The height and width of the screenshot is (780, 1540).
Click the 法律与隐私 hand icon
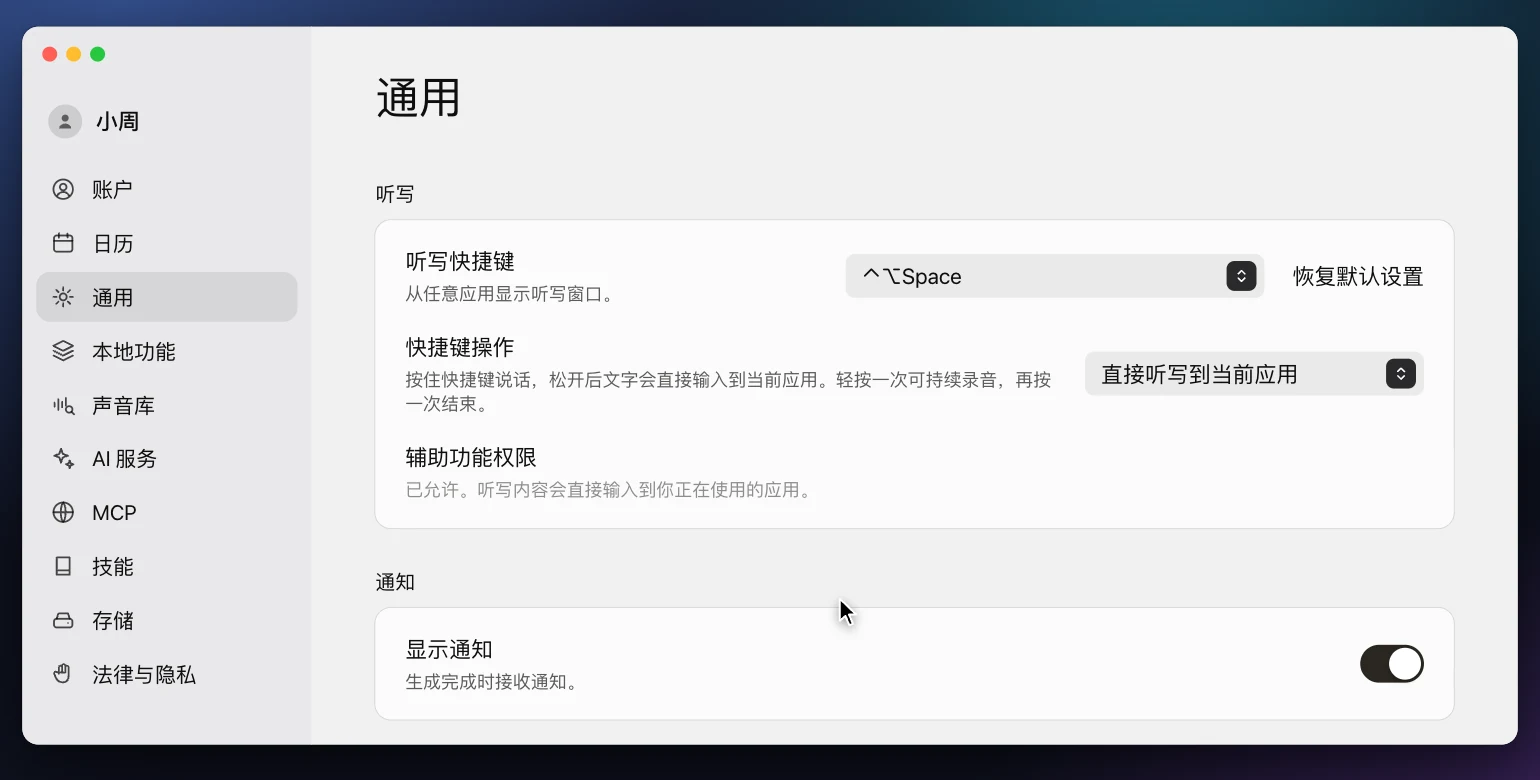(63, 674)
